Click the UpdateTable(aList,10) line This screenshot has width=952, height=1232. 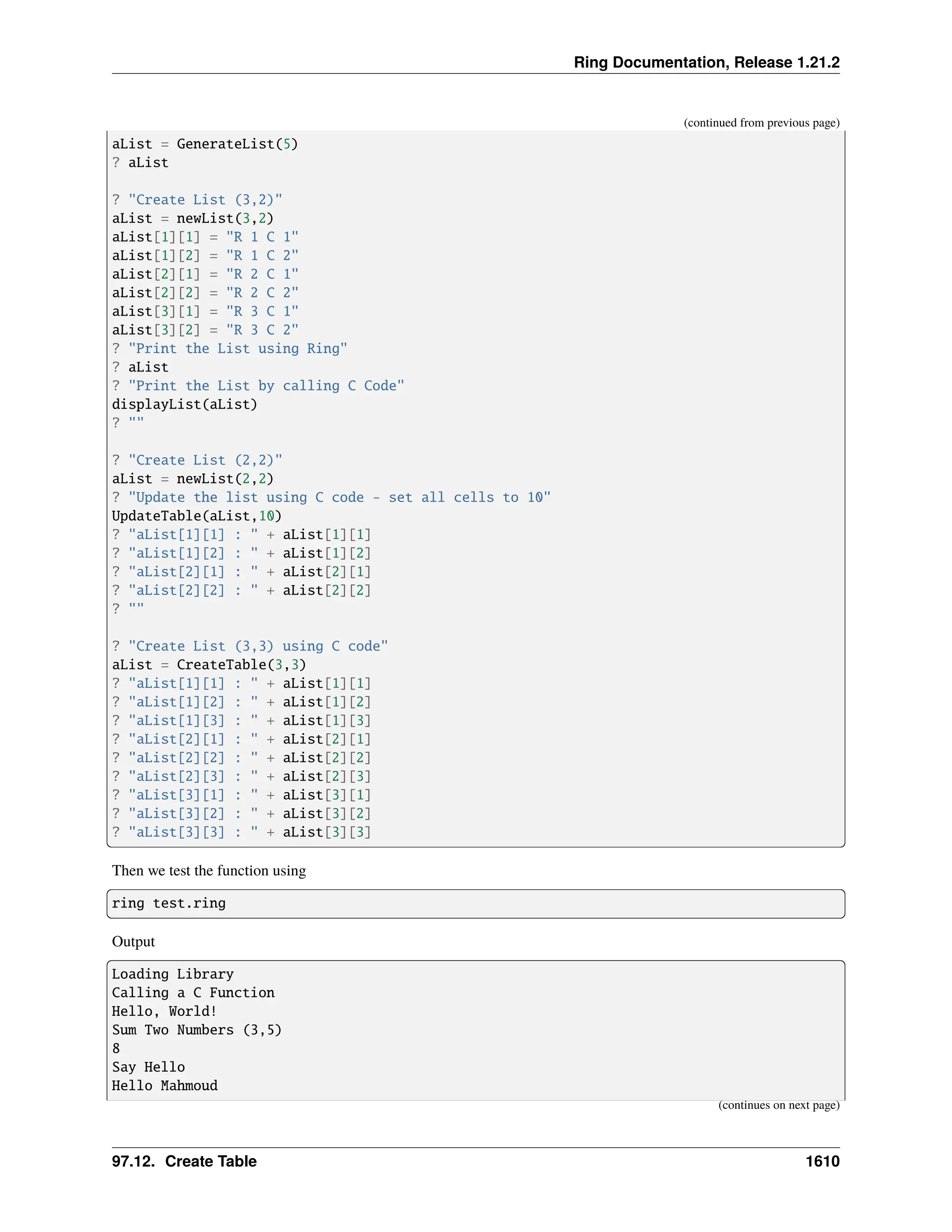point(196,516)
